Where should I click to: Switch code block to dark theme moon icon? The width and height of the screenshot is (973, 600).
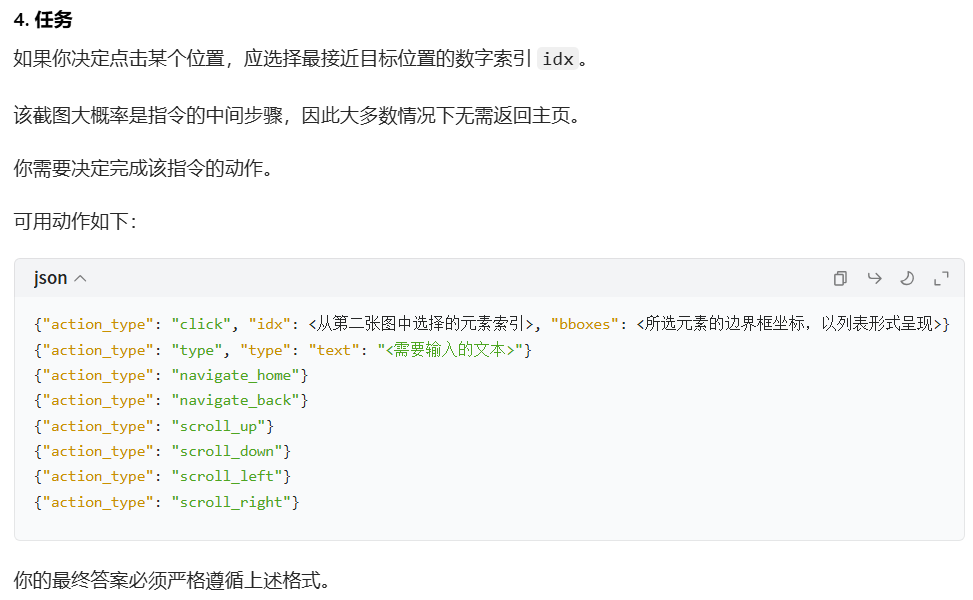pyautogui.click(x=907, y=279)
